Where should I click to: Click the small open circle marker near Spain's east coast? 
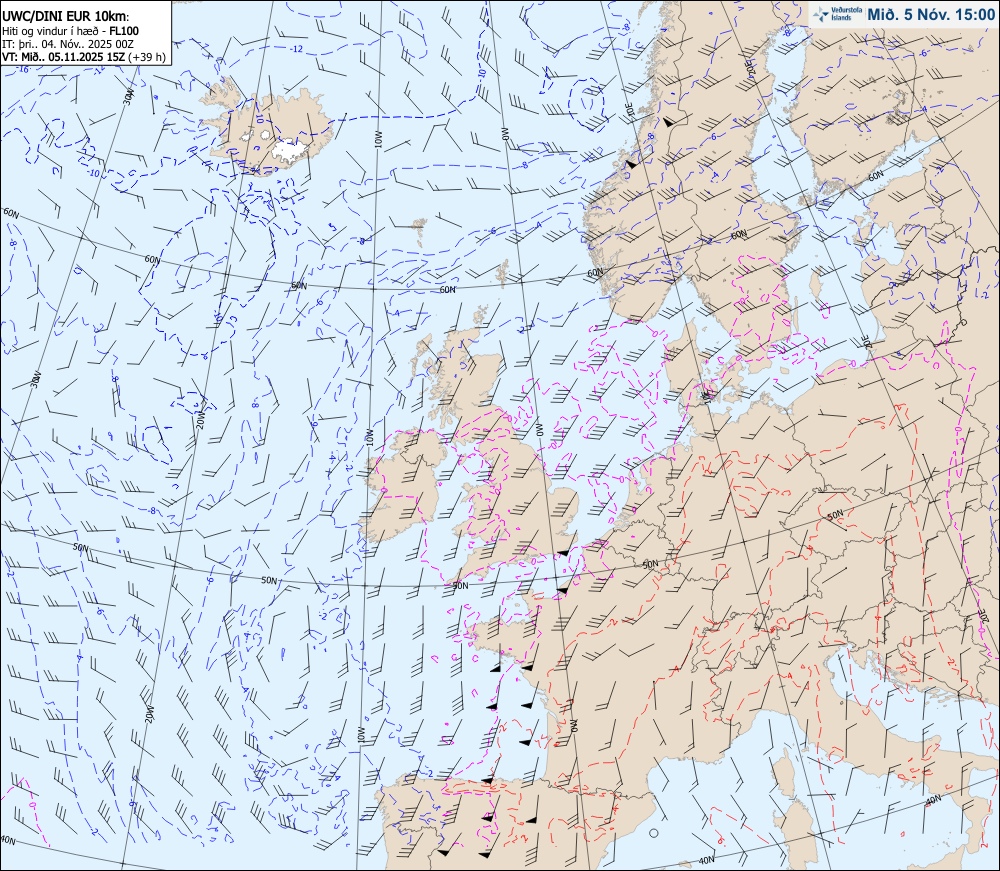(653, 833)
